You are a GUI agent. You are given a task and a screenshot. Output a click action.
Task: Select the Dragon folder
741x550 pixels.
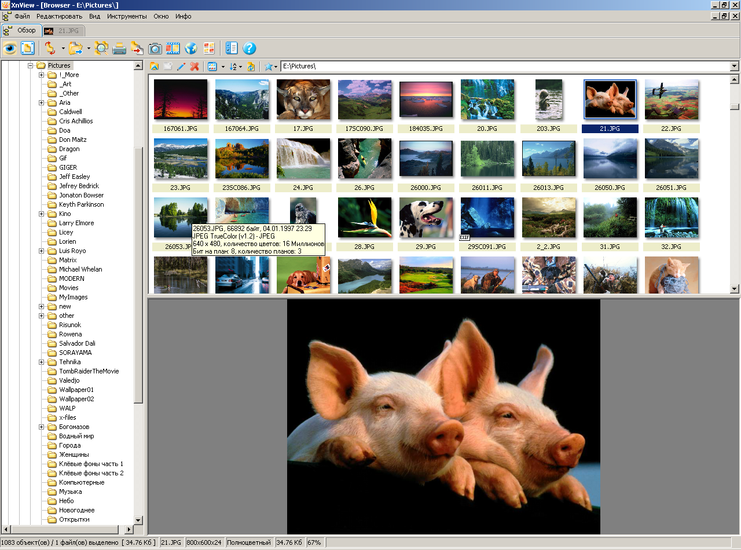pyautogui.click(x=69, y=149)
